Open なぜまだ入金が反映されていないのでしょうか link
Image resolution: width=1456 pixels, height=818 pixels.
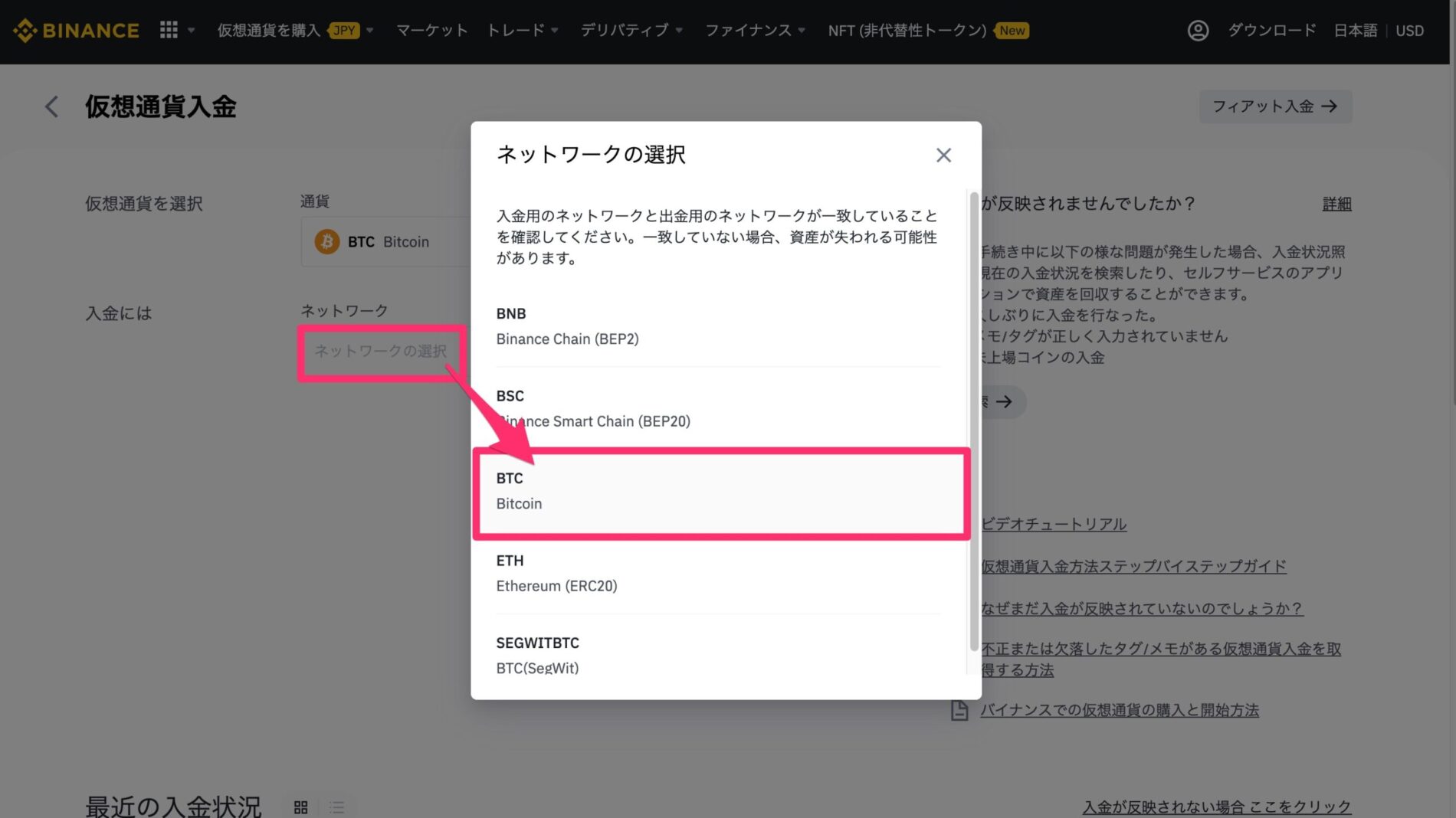pyautogui.click(x=1142, y=608)
